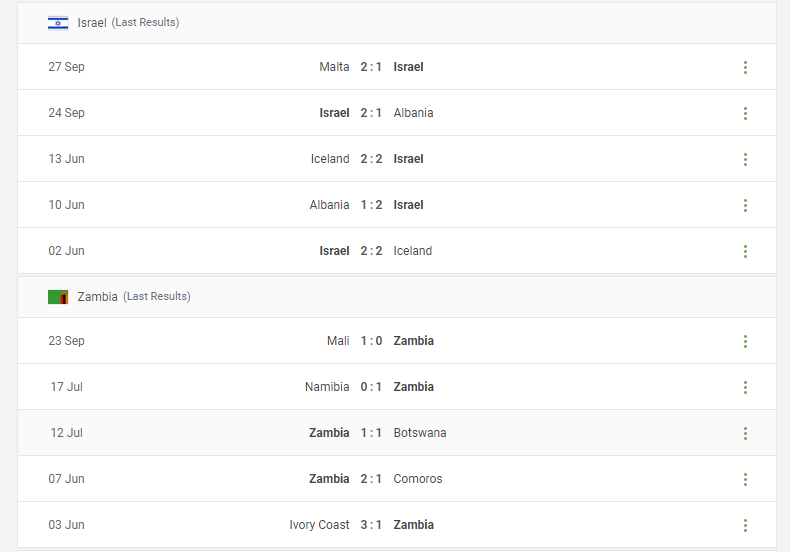This screenshot has height=552, width=790.
Task: Open three-dot menu for Namibia vs Zambia match
Action: pos(745,387)
